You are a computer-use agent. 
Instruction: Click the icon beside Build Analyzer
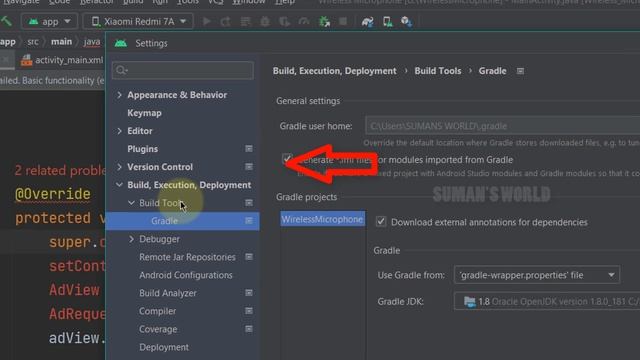(x=249, y=293)
